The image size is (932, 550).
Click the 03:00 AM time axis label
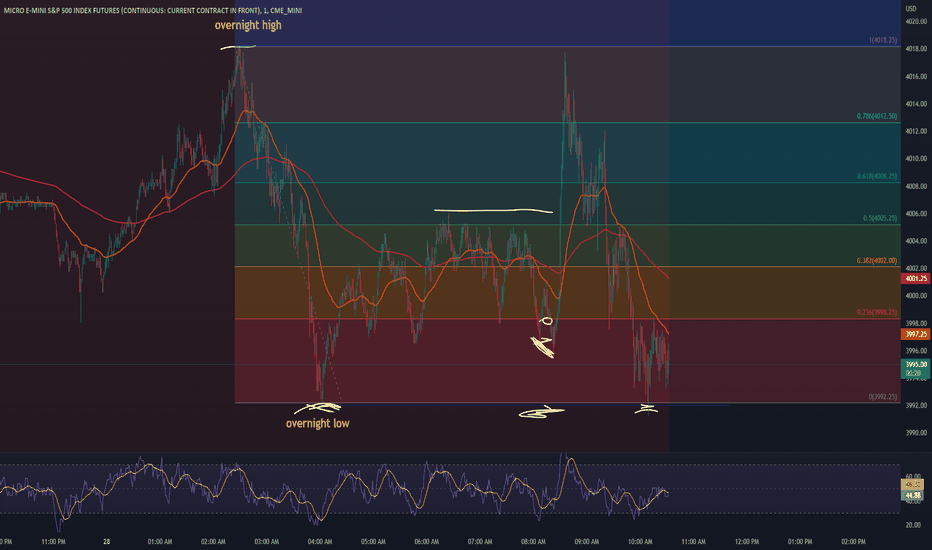[x=266, y=542]
